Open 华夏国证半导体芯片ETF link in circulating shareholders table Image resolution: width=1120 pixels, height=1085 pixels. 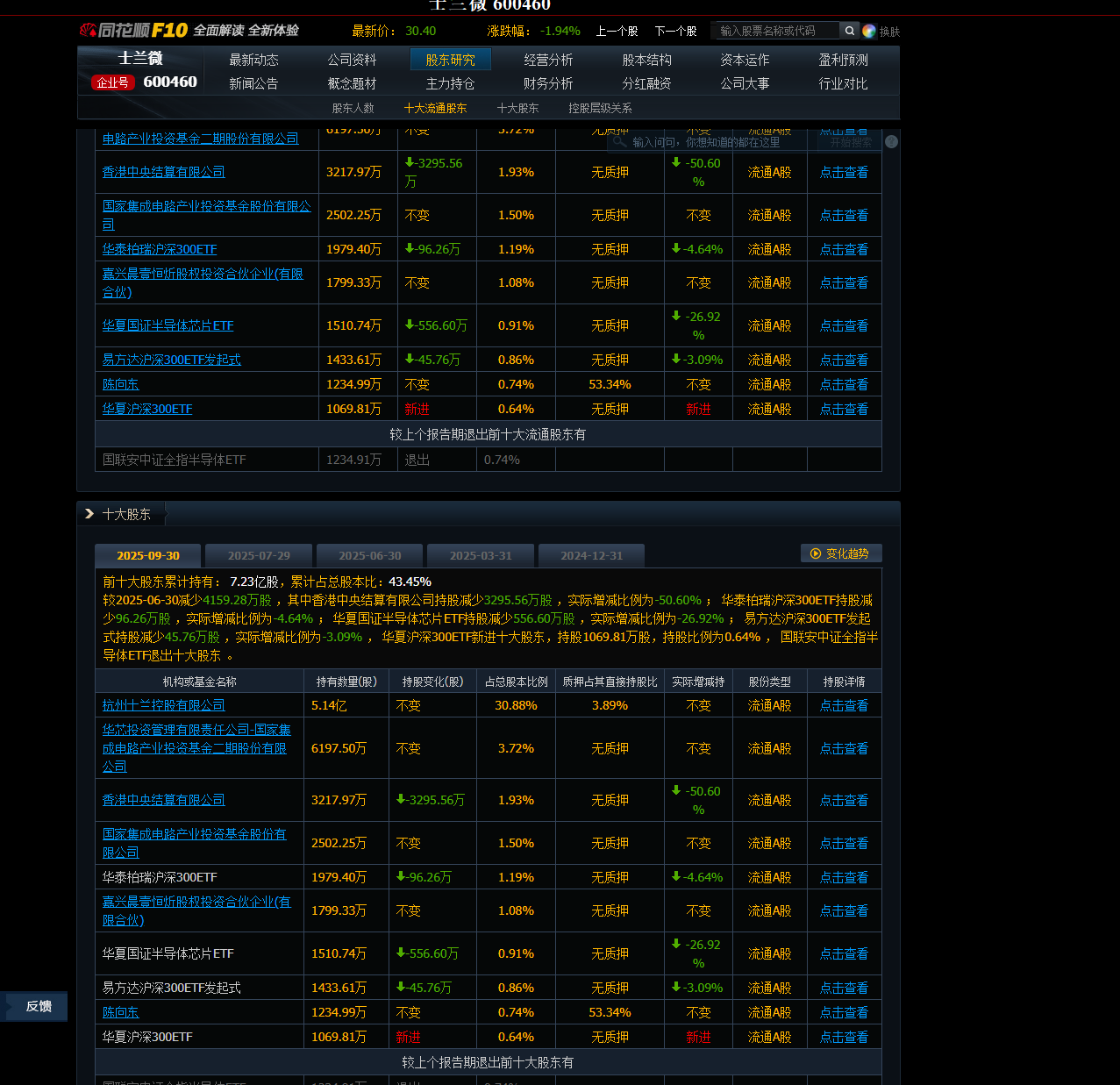tap(168, 325)
